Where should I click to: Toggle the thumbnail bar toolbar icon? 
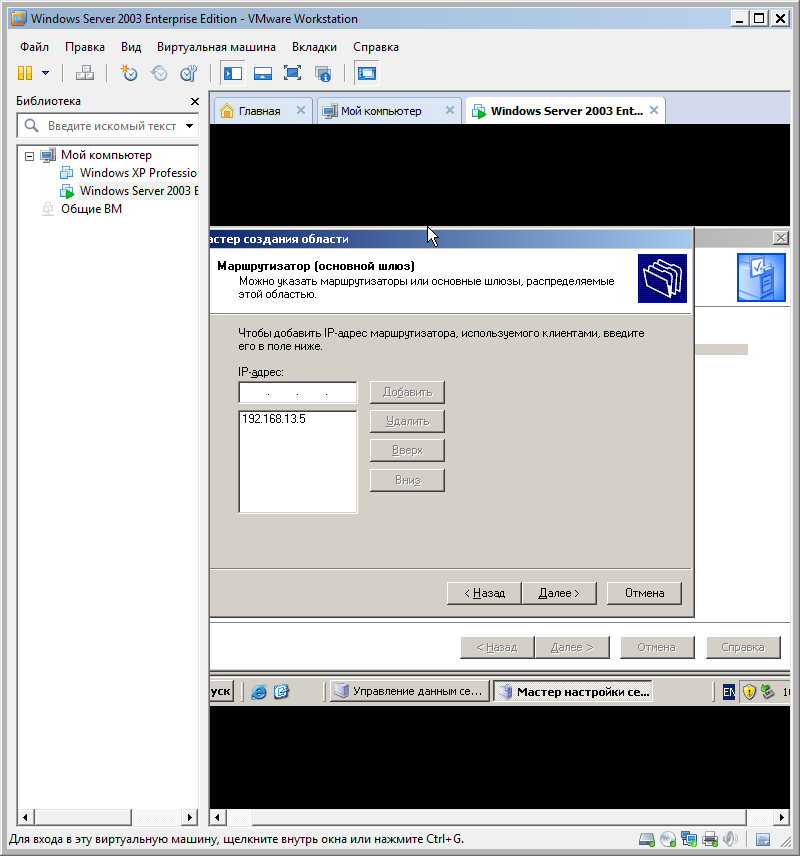pos(263,73)
